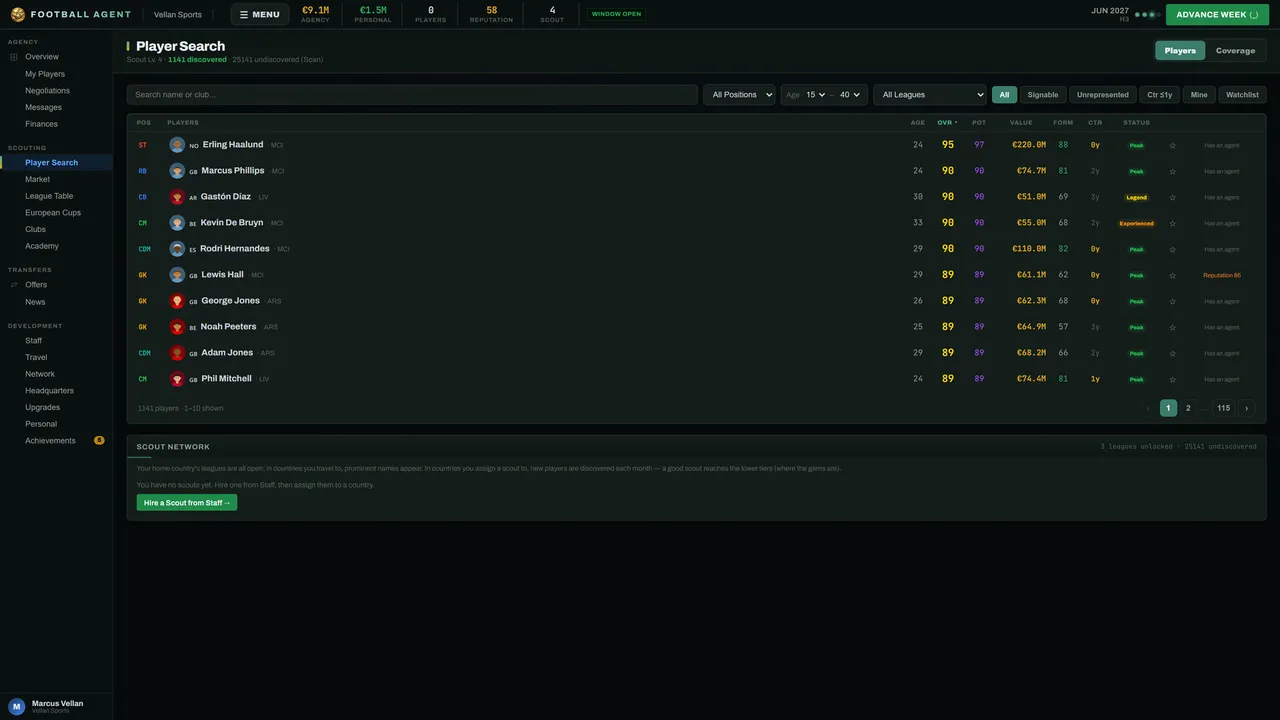
Task: Click the Football Agent logo icon
Action: pyautogui.click(x=18, y=15)
